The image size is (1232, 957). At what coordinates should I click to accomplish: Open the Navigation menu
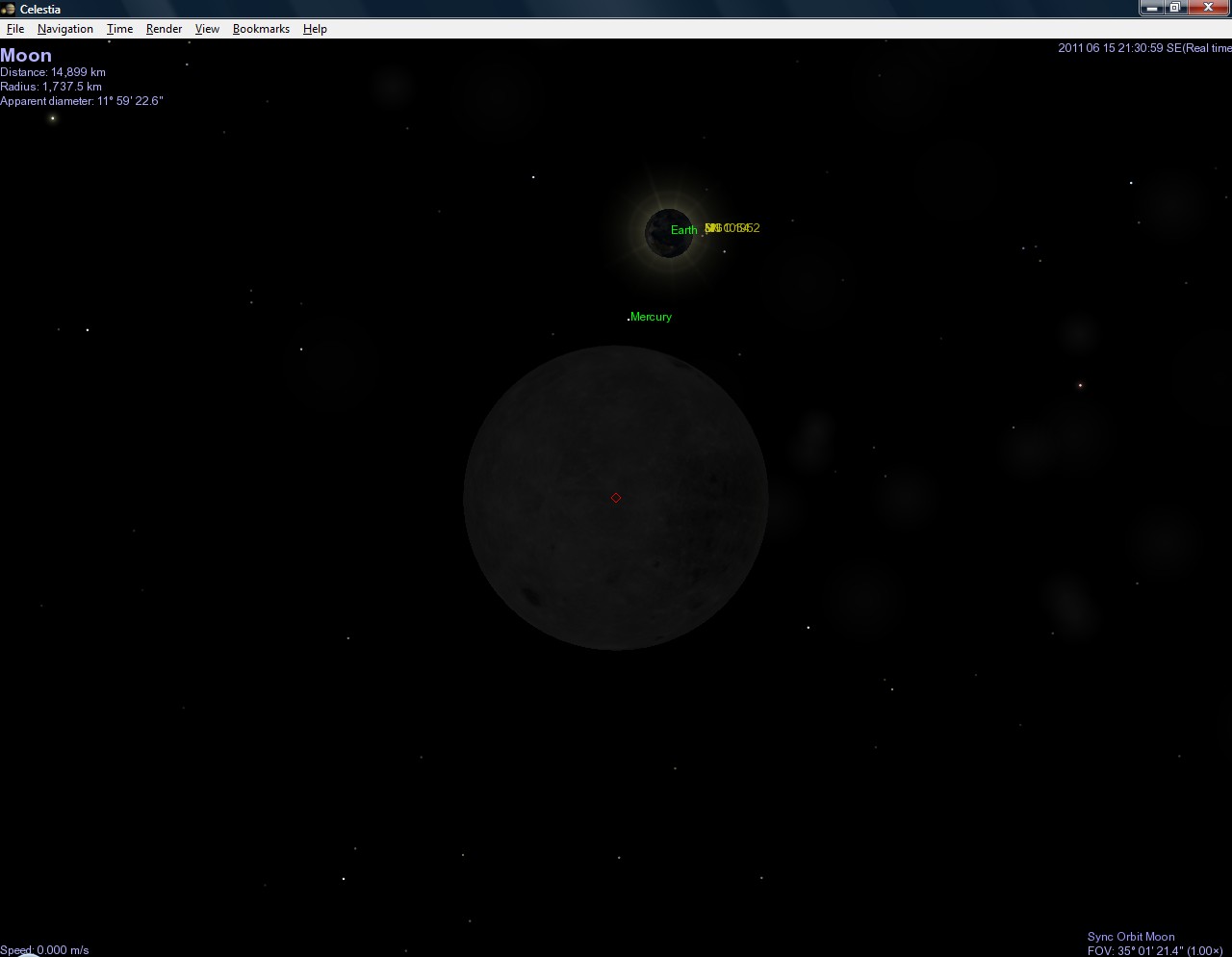click(65, 29)
